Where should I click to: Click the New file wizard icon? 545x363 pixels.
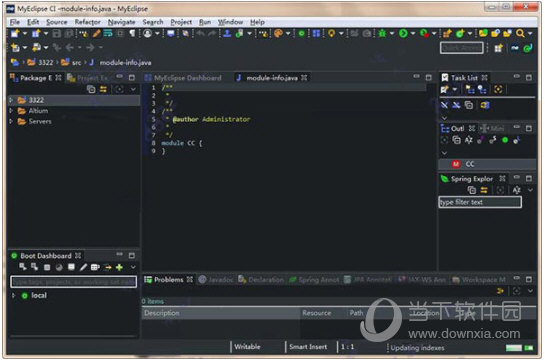15,33
